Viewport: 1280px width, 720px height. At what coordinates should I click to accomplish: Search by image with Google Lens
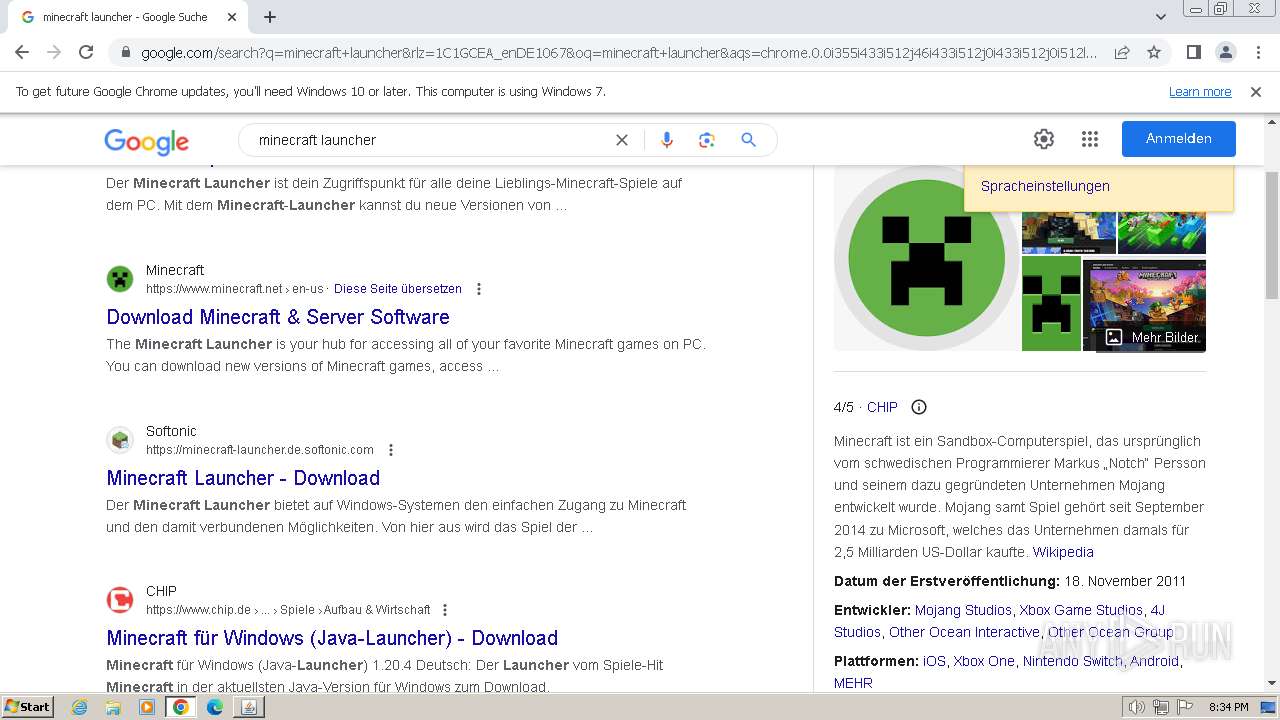click(707, 140)
